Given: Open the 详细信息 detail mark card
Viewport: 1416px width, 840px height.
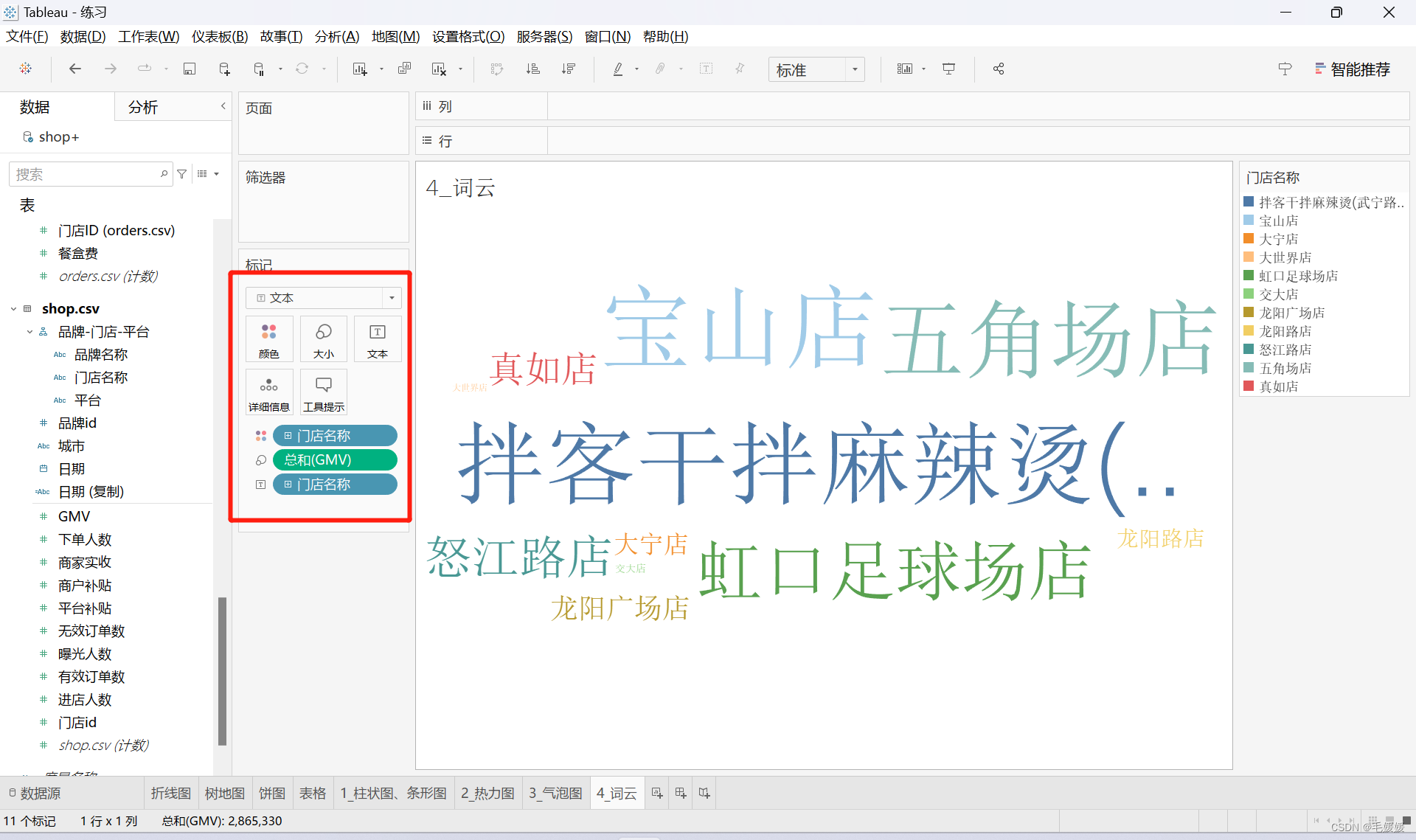Looking at the screenshot, I should 269,392.
